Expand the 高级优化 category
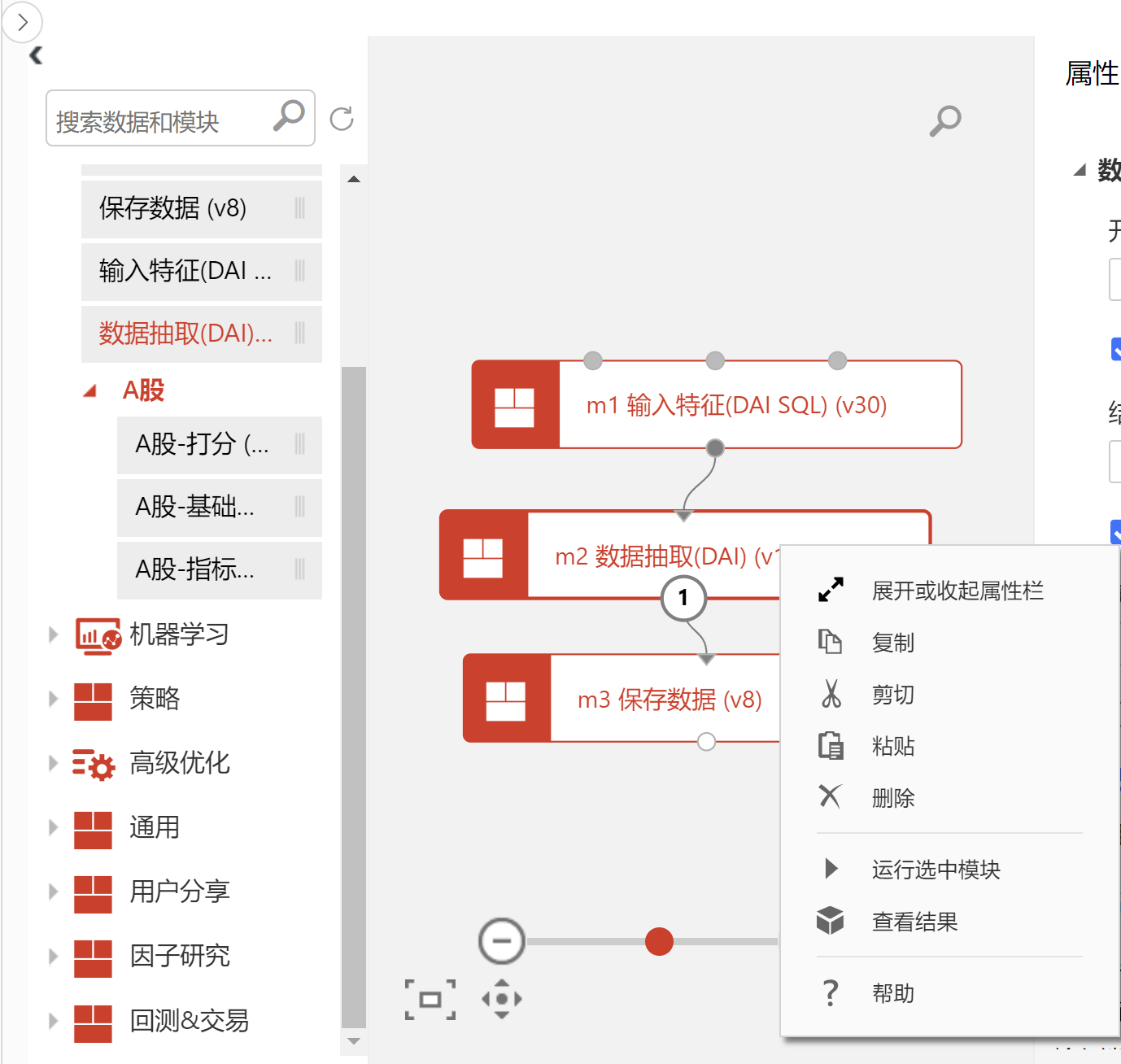The height and width of the screenshot is (1064, 1121). (54, 763)
